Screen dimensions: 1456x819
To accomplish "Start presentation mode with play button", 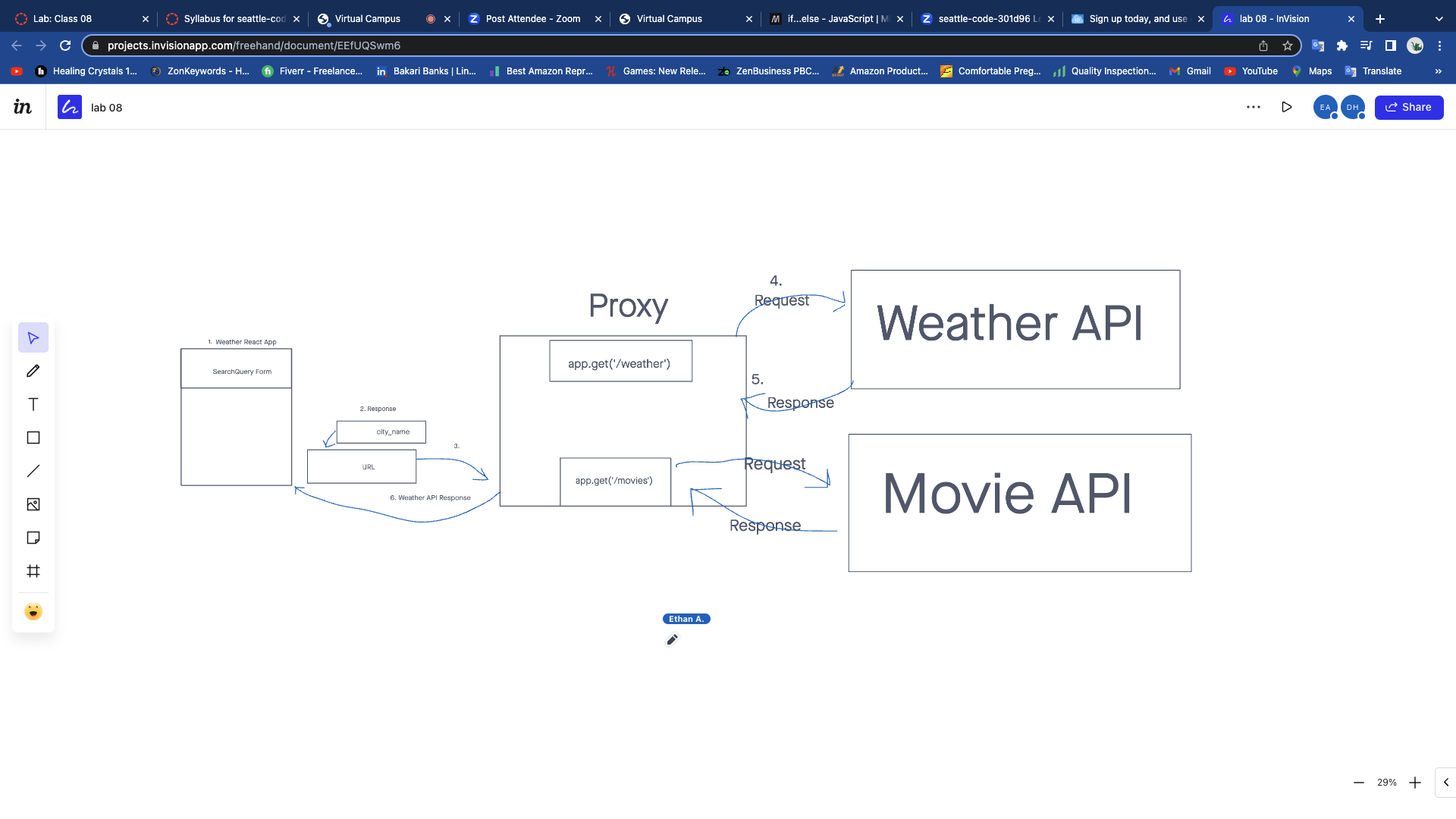I will click(x=1287, y=108).
